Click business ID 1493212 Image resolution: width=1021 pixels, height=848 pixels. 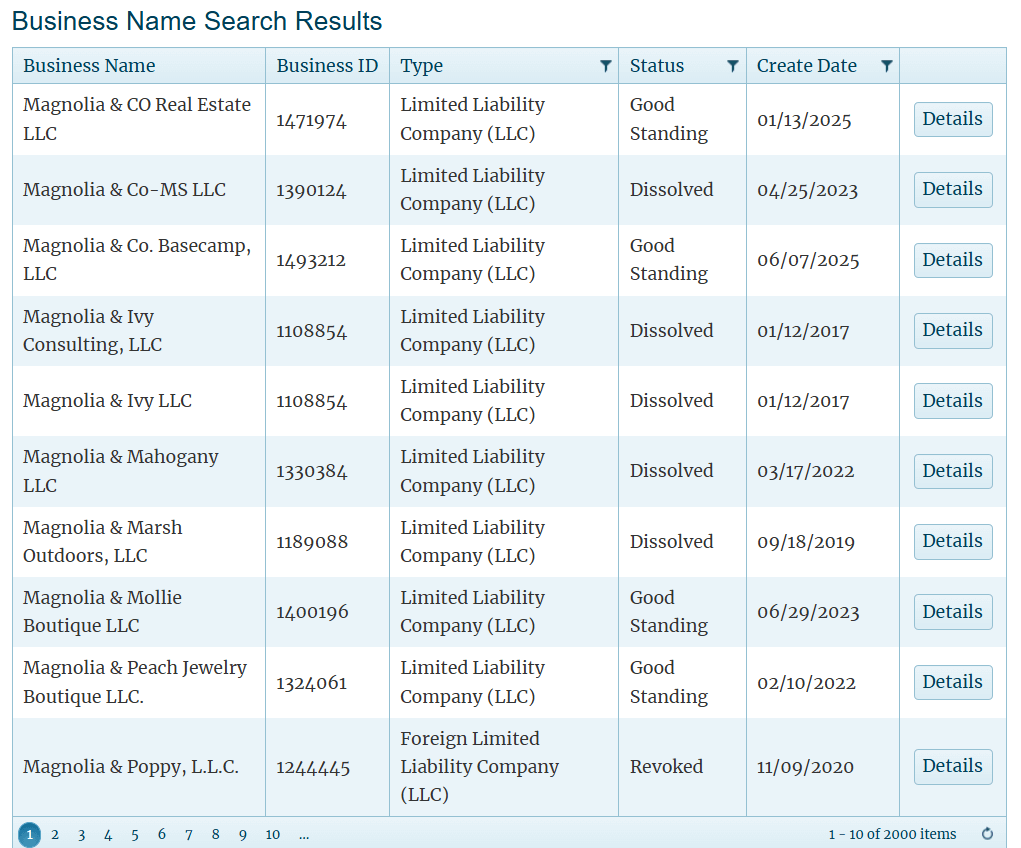coord(311,261)
